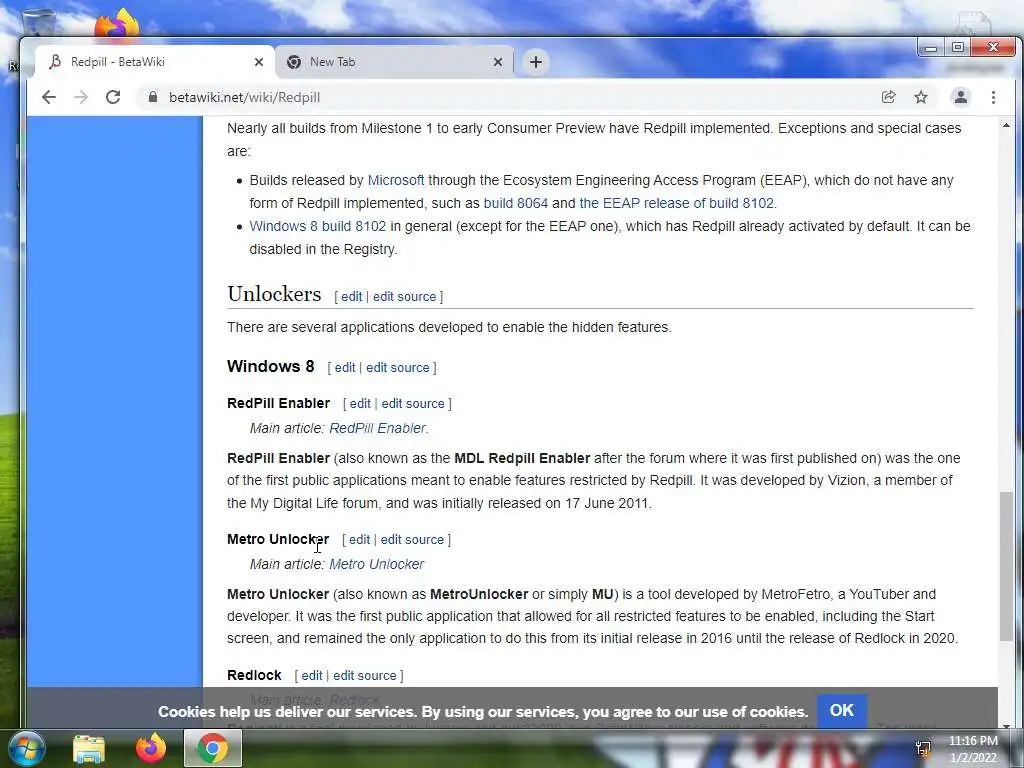Click edit next to Windows 8 heading
The width and height of the screenshot is (1024, 768).
point(345,368)
